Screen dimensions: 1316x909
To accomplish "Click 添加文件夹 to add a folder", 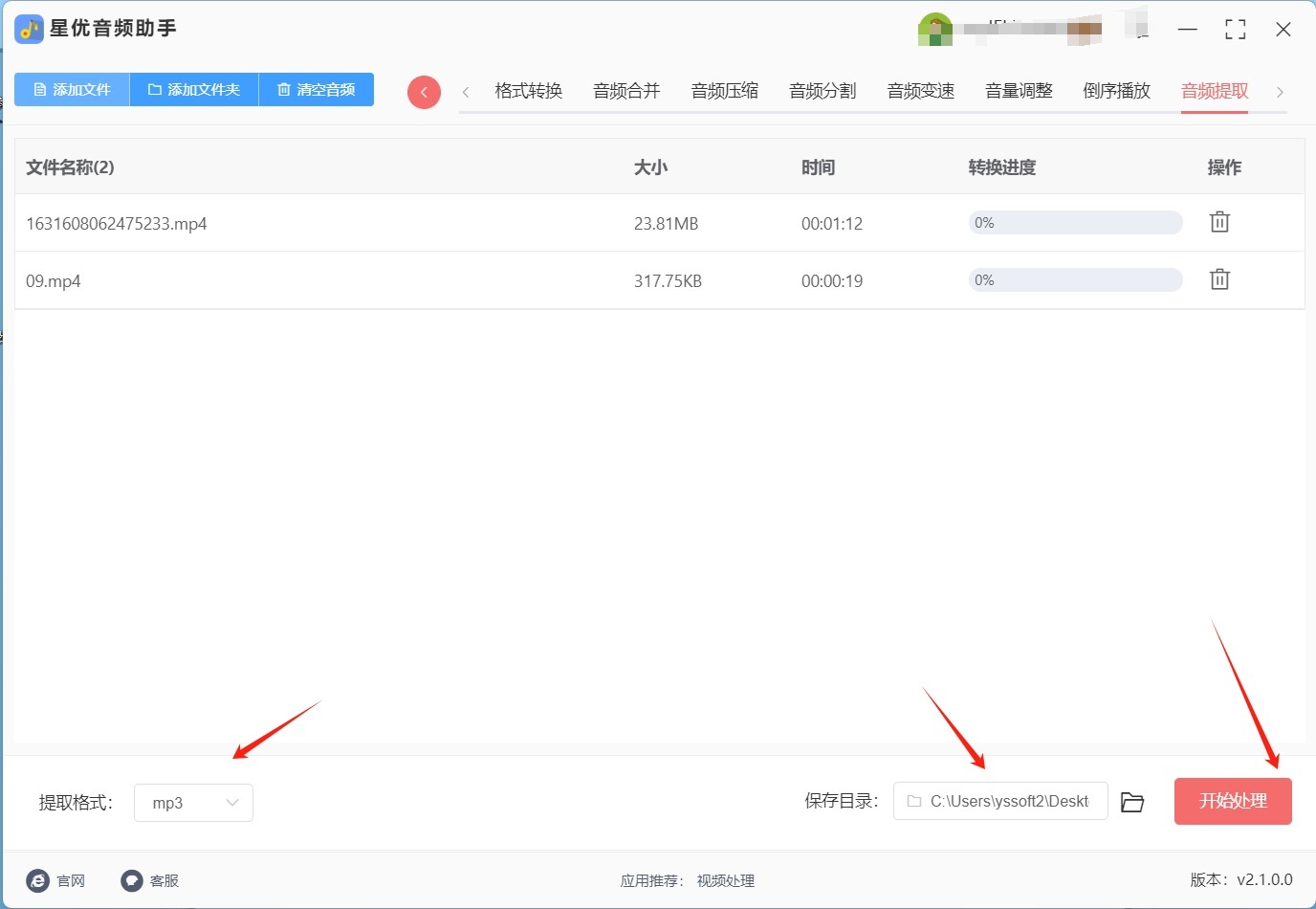I will tap(194, 89).
